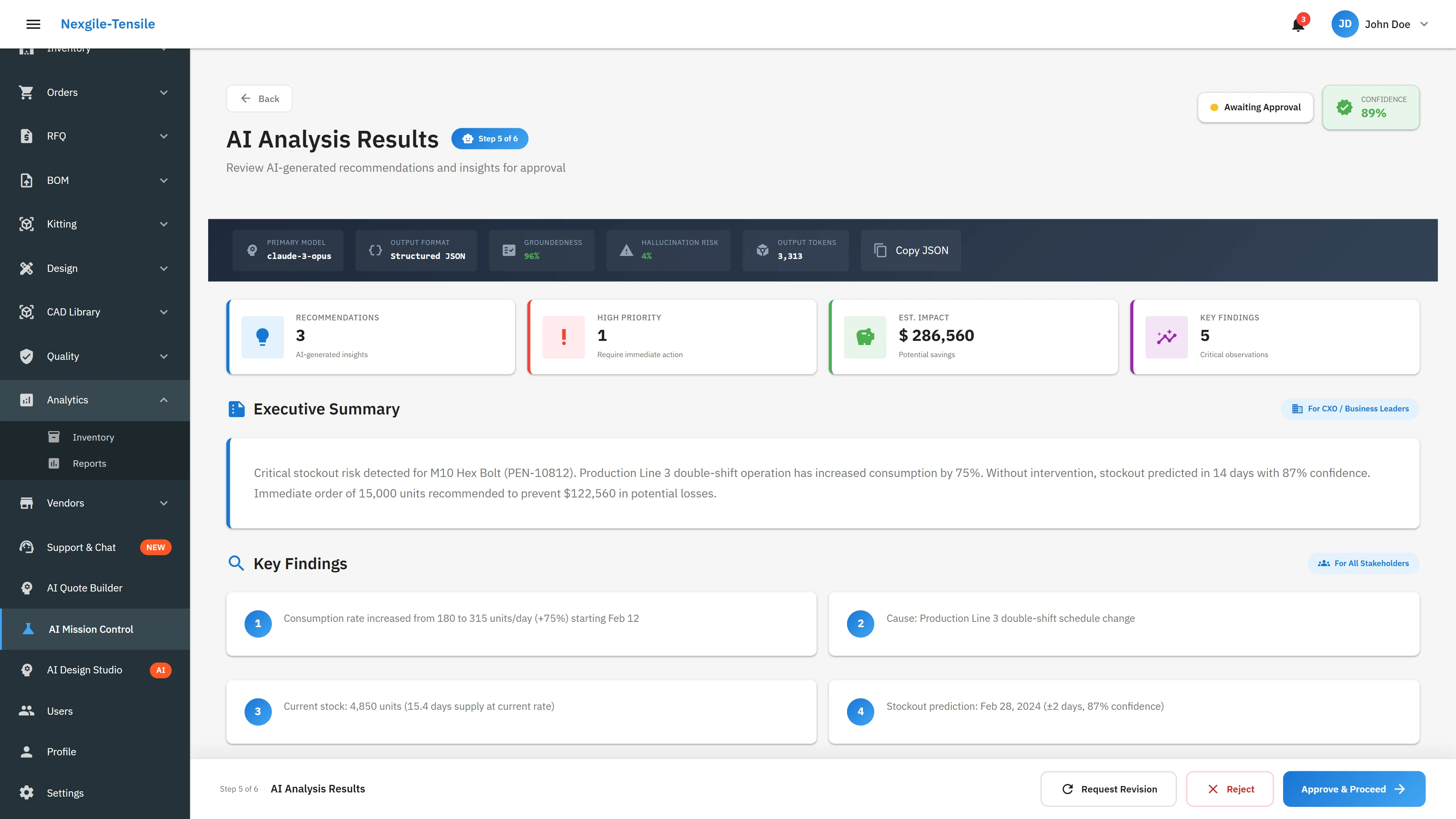Collapse the Analytics section
1456x819 pixels.
pos(163,400)
